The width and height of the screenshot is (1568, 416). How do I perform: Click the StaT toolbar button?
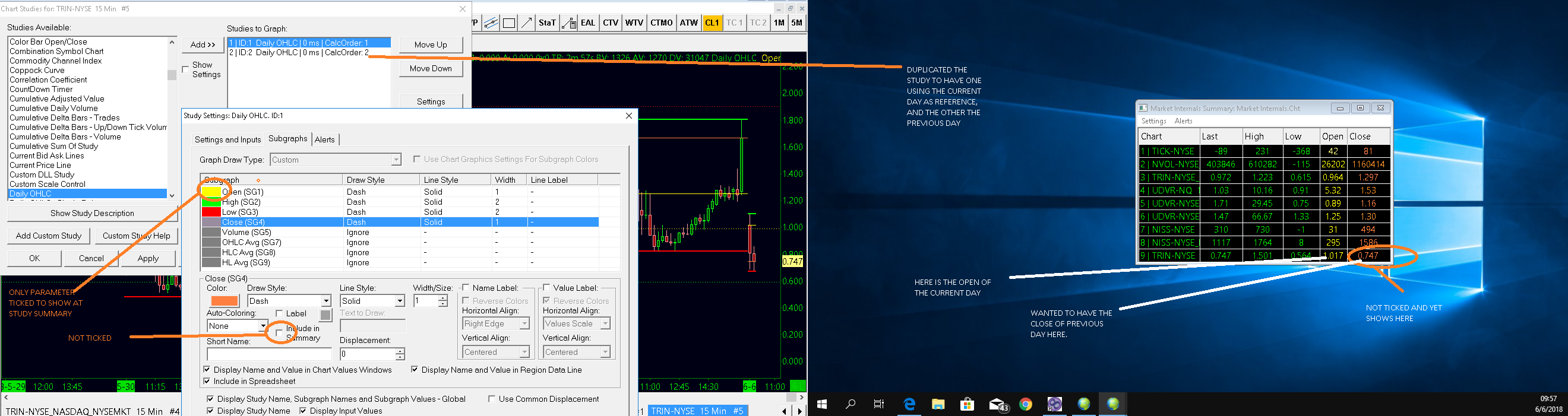pyautogui.click(x=547, y=23)
